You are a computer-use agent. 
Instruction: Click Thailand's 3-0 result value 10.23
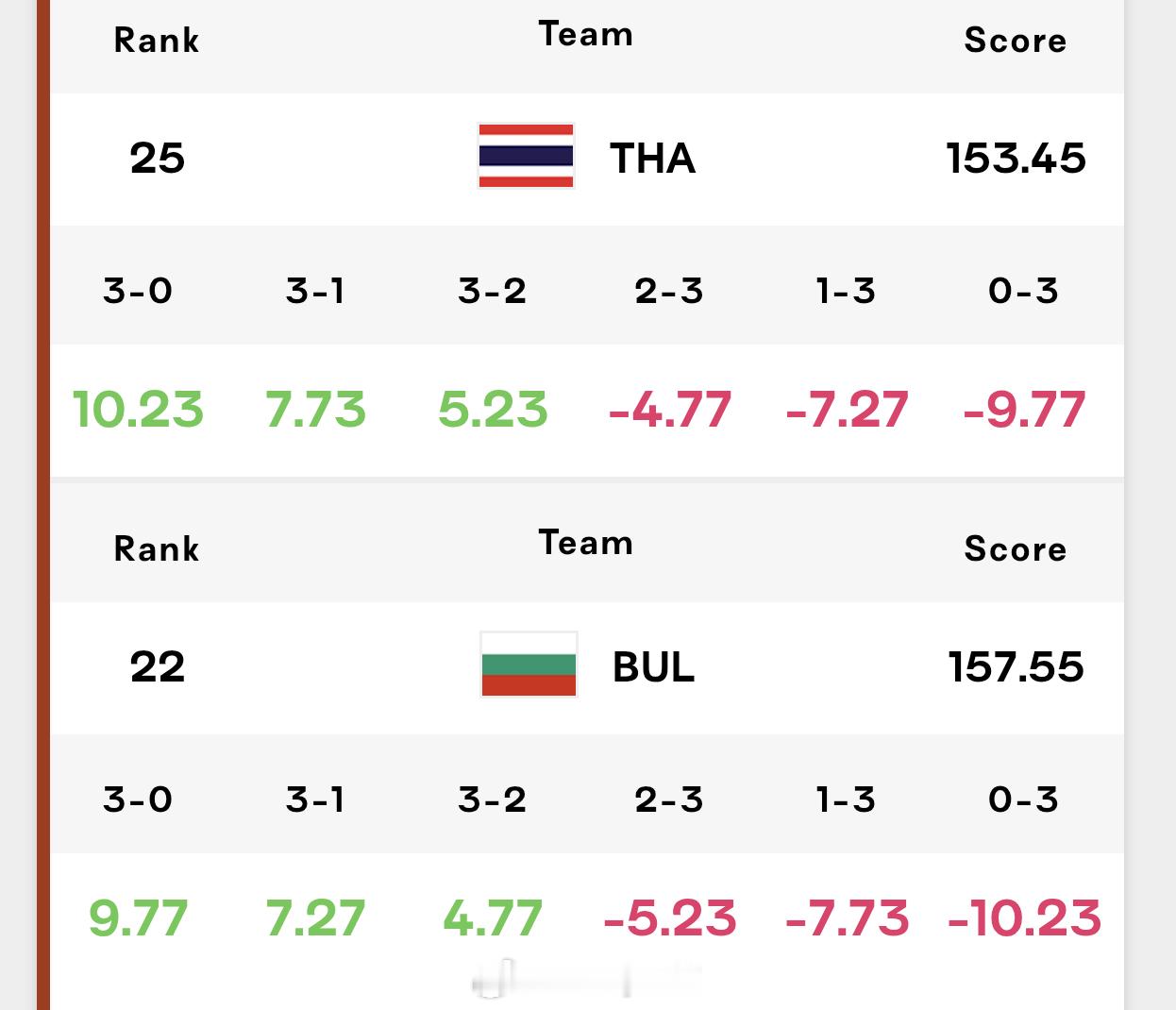[x=138, y=410]
